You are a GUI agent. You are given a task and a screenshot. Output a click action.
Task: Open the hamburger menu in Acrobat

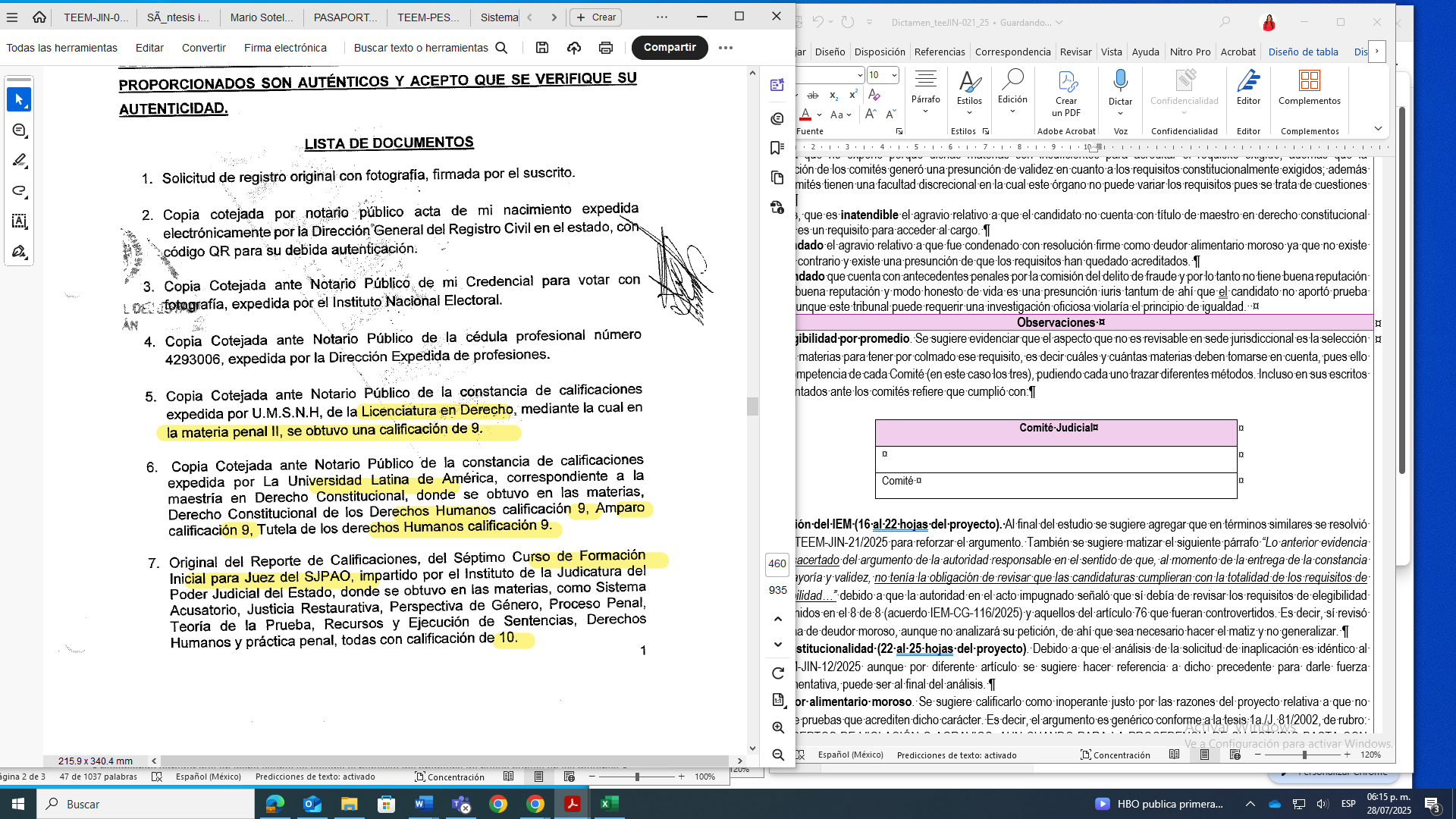click(x=12, y=17)
